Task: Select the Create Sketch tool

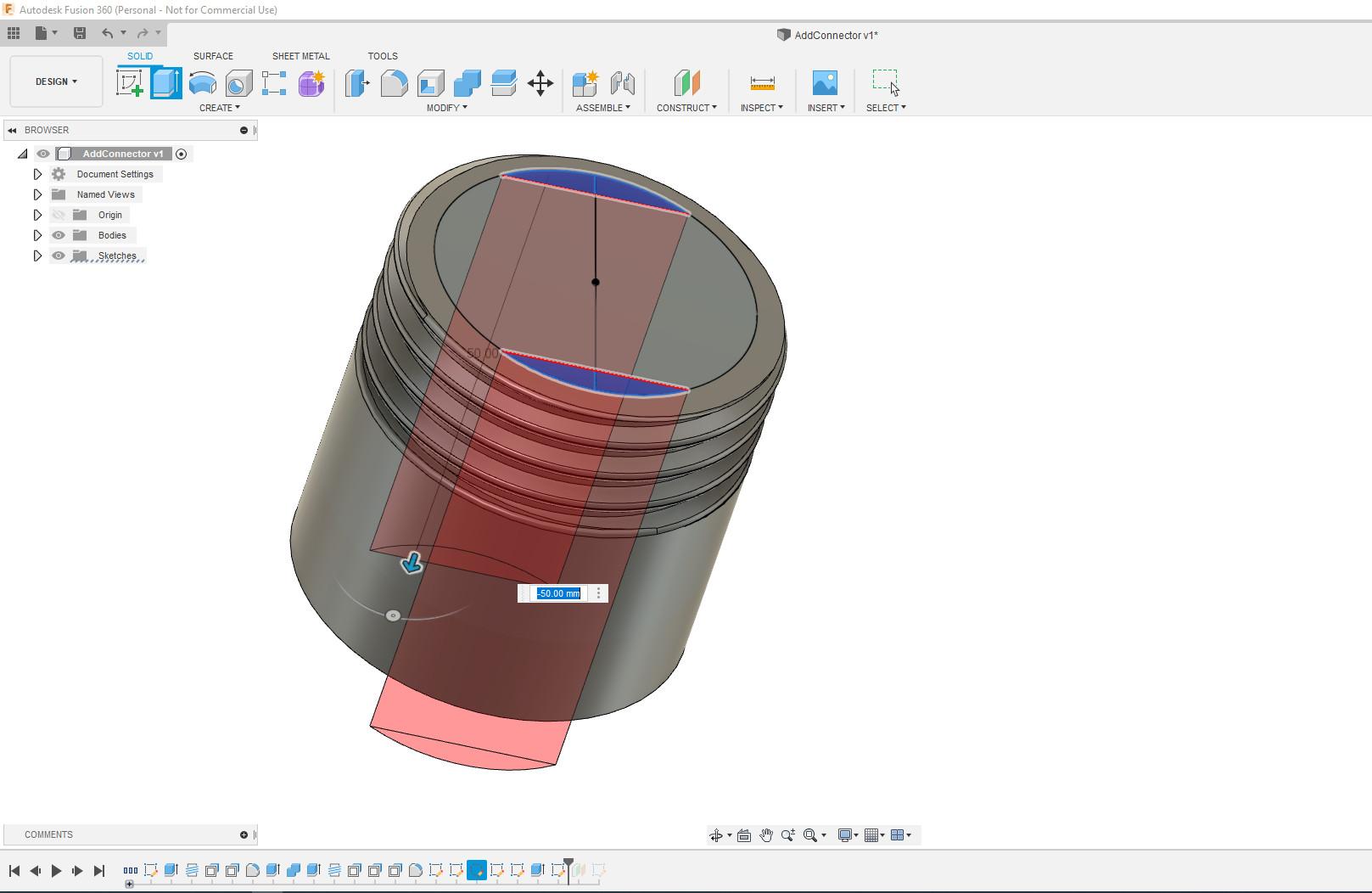Action: pyautogui.click(x=129, y=83)
